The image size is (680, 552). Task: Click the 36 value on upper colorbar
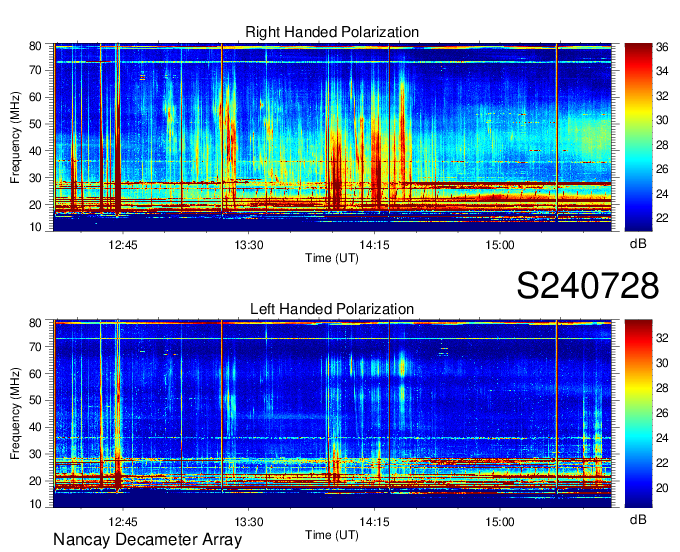(662, 47)
